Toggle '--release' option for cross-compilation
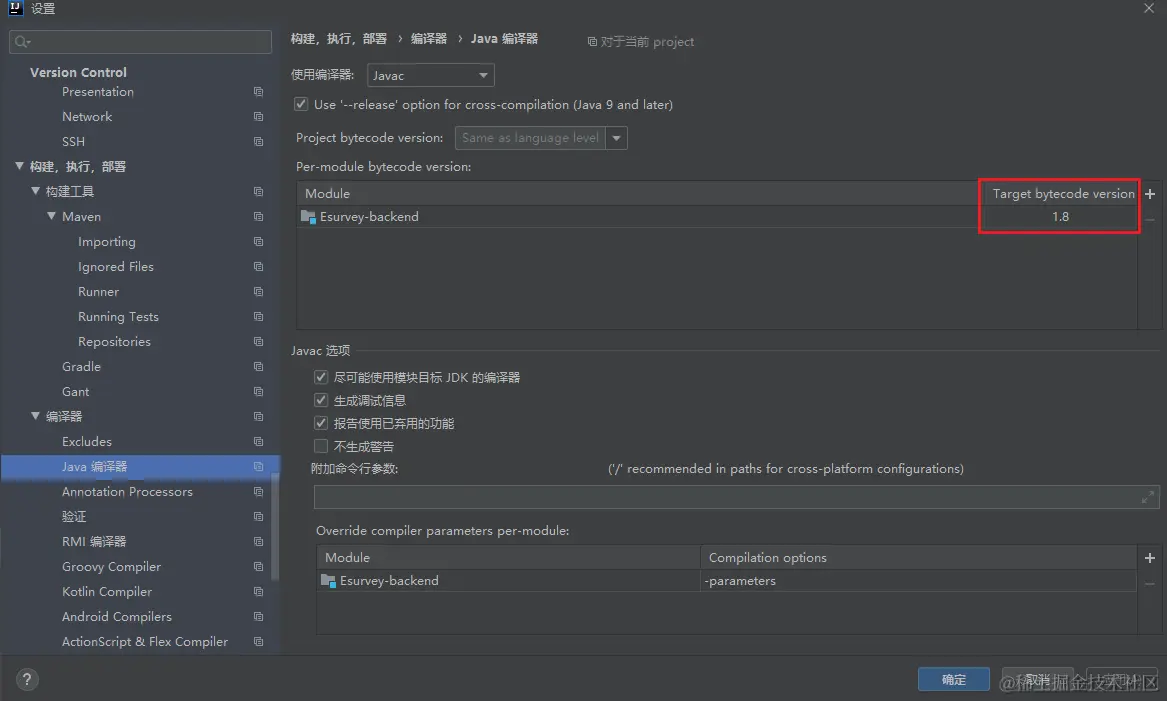Viewport: 1167px width, 701px height. click(x=301, y=104)
